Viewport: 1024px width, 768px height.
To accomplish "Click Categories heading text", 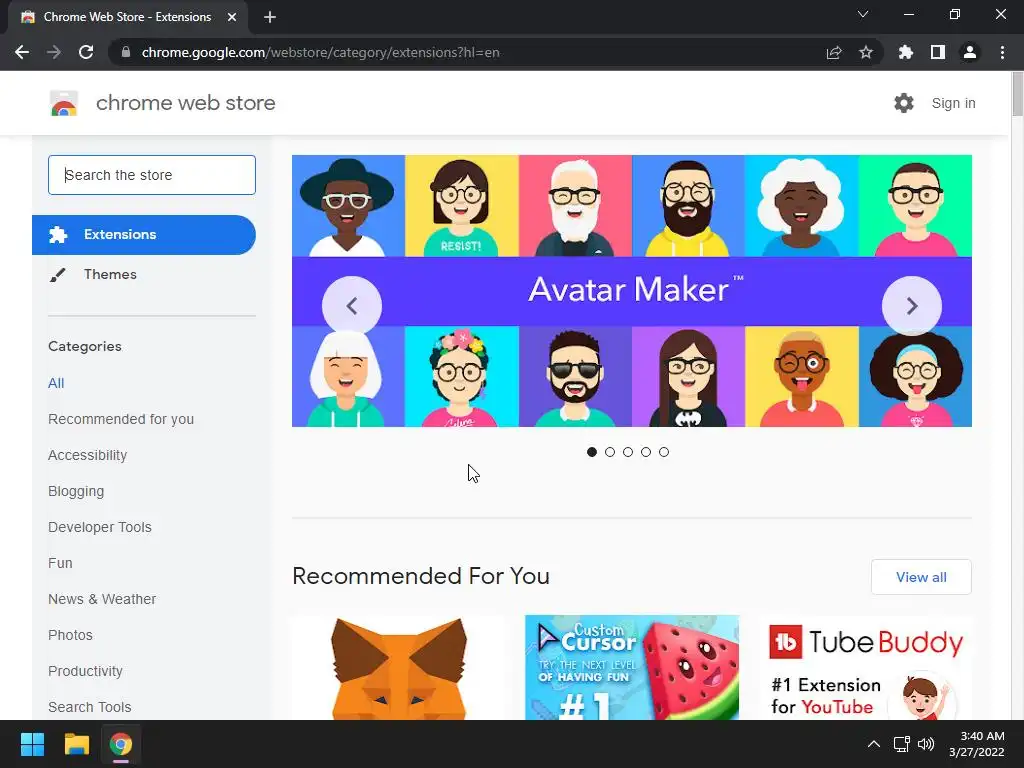I will pyautogui.click(x=85, y=346).
